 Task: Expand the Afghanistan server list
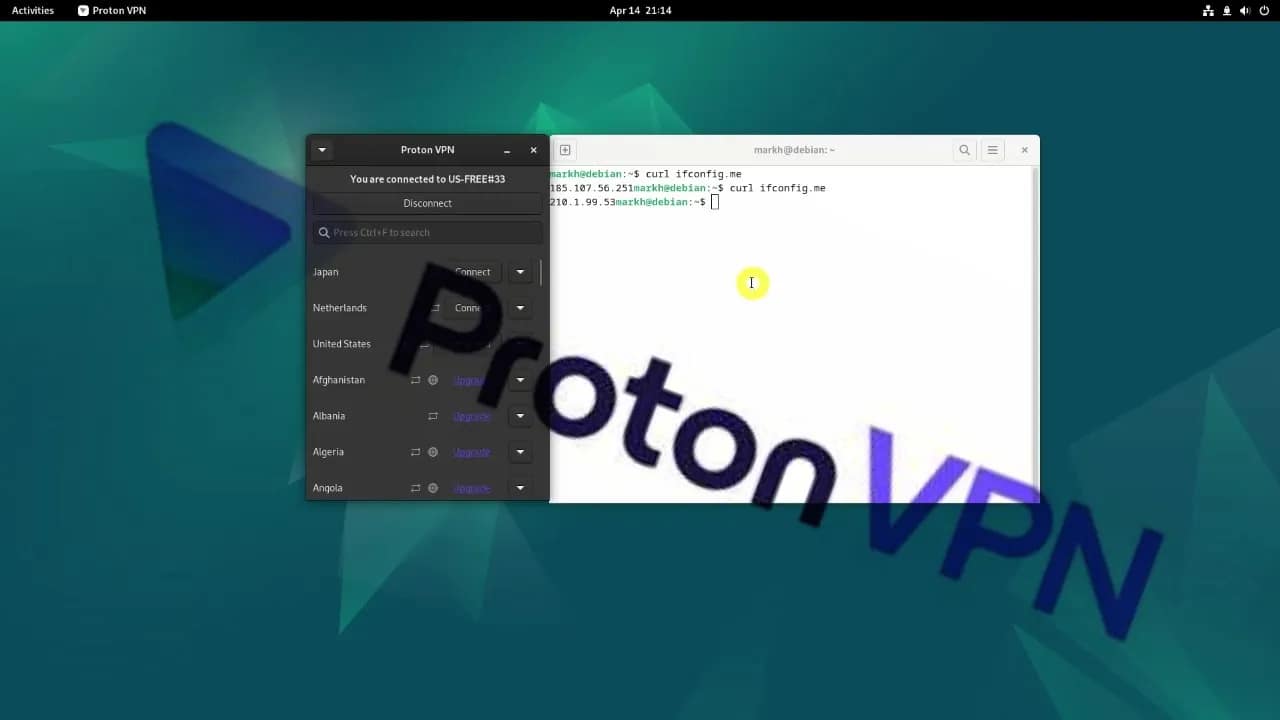pos(520,380)
